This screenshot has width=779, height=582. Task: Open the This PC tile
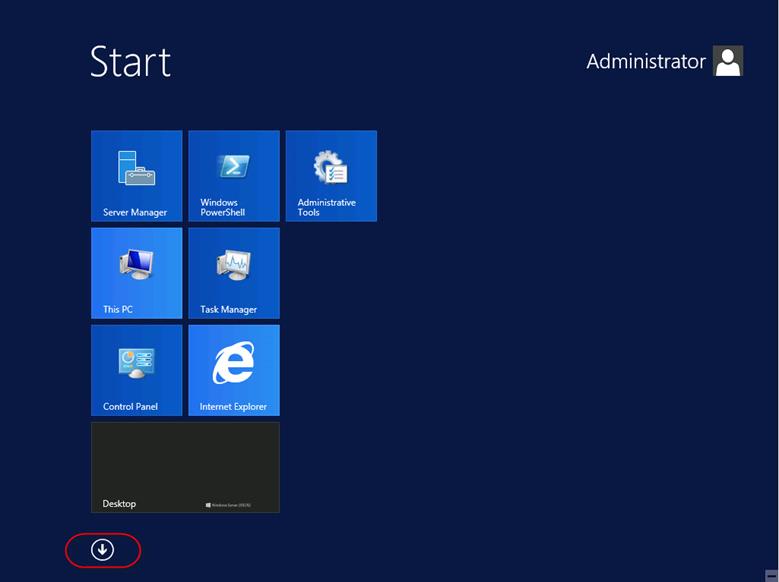click(x=137, y=273)
